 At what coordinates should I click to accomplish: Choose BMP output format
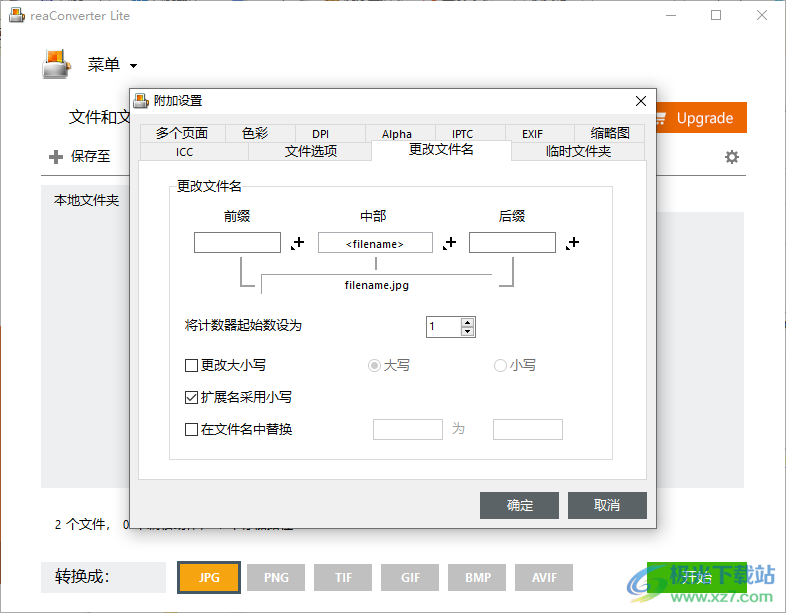(x=477, y=577)
